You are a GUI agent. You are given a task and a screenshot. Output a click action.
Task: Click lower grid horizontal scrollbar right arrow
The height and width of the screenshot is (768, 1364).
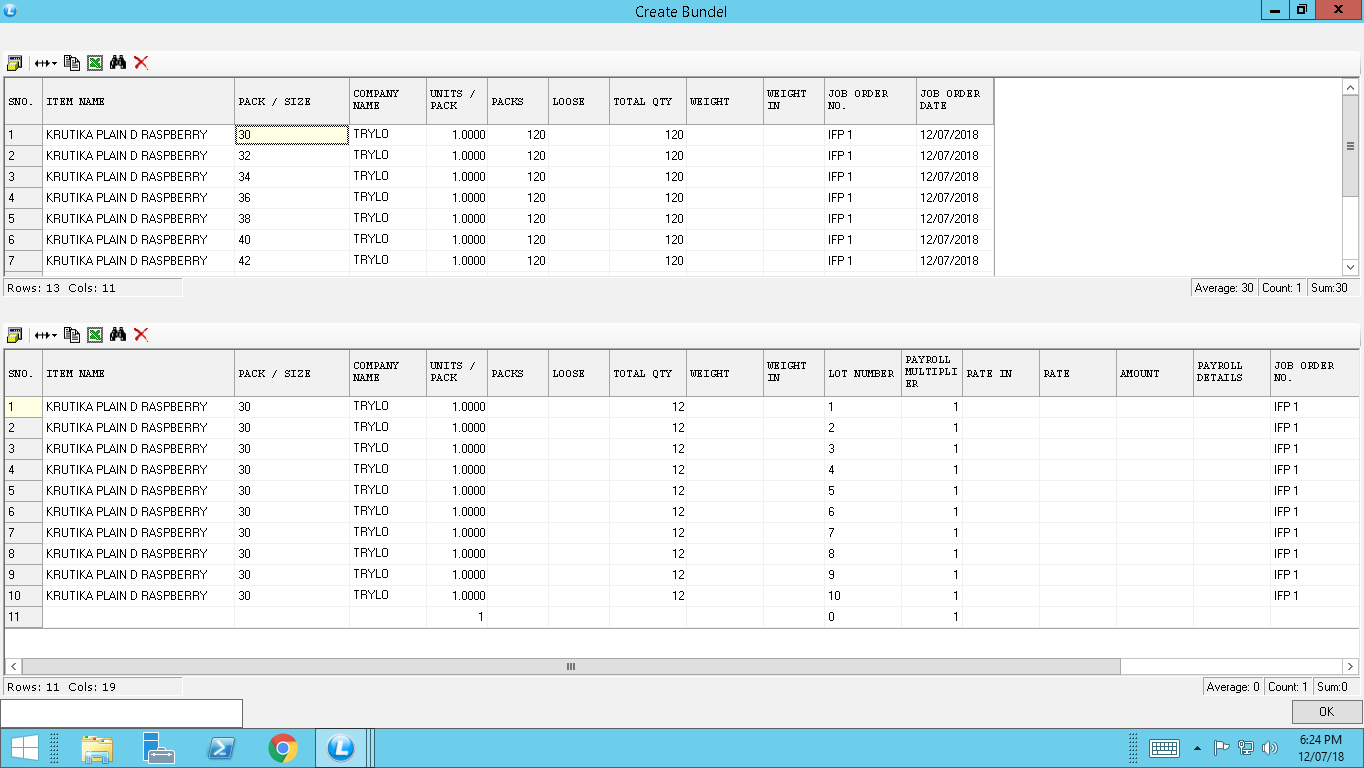click(x=1350, y=666)
